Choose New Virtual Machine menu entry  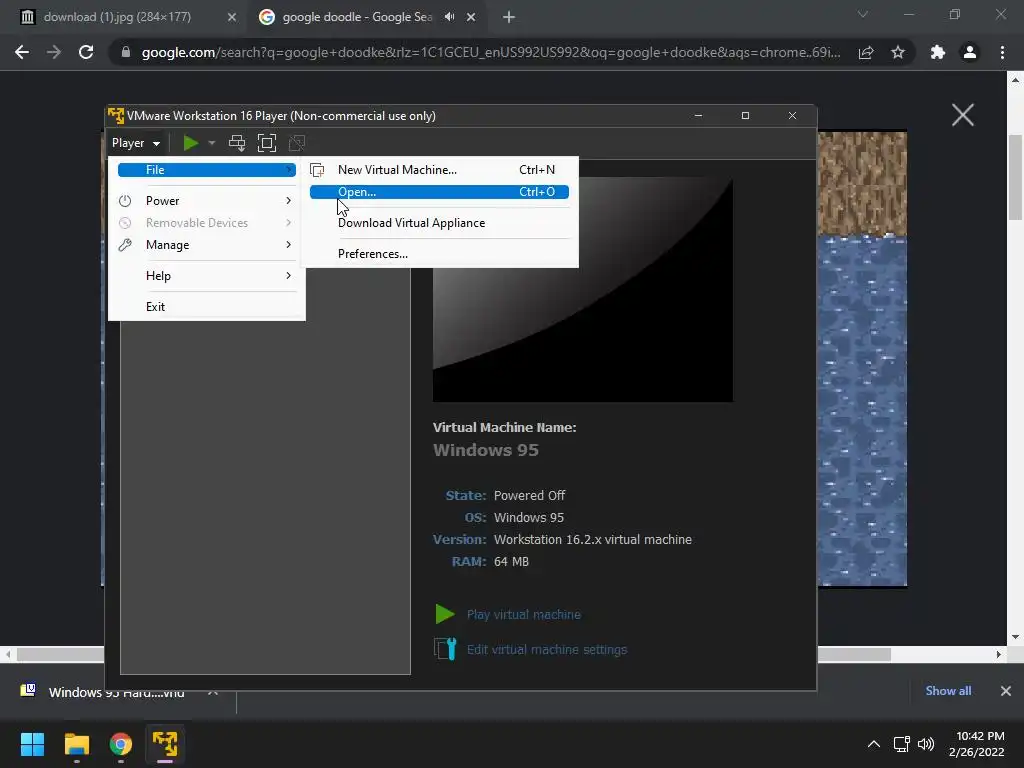[x=440, y=170]
